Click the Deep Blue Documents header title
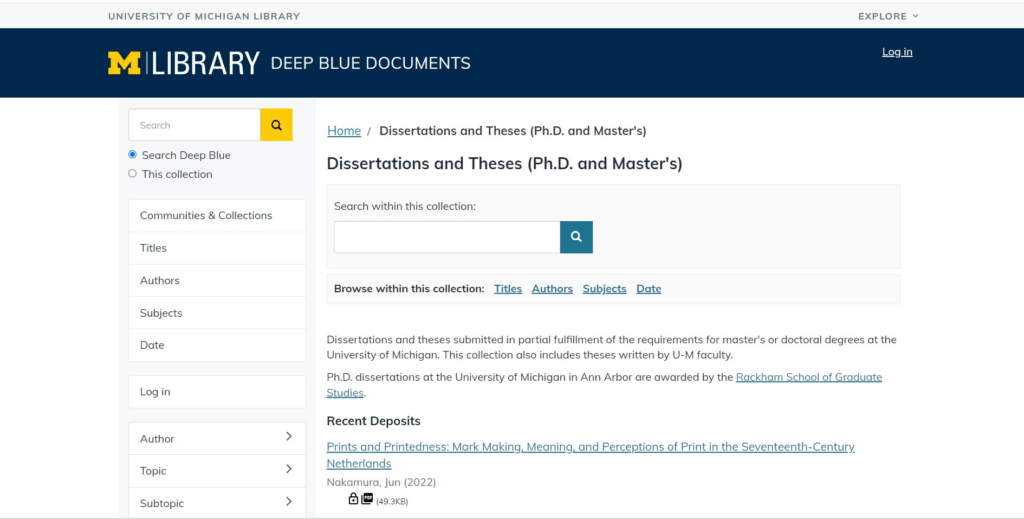 [370, 63]
